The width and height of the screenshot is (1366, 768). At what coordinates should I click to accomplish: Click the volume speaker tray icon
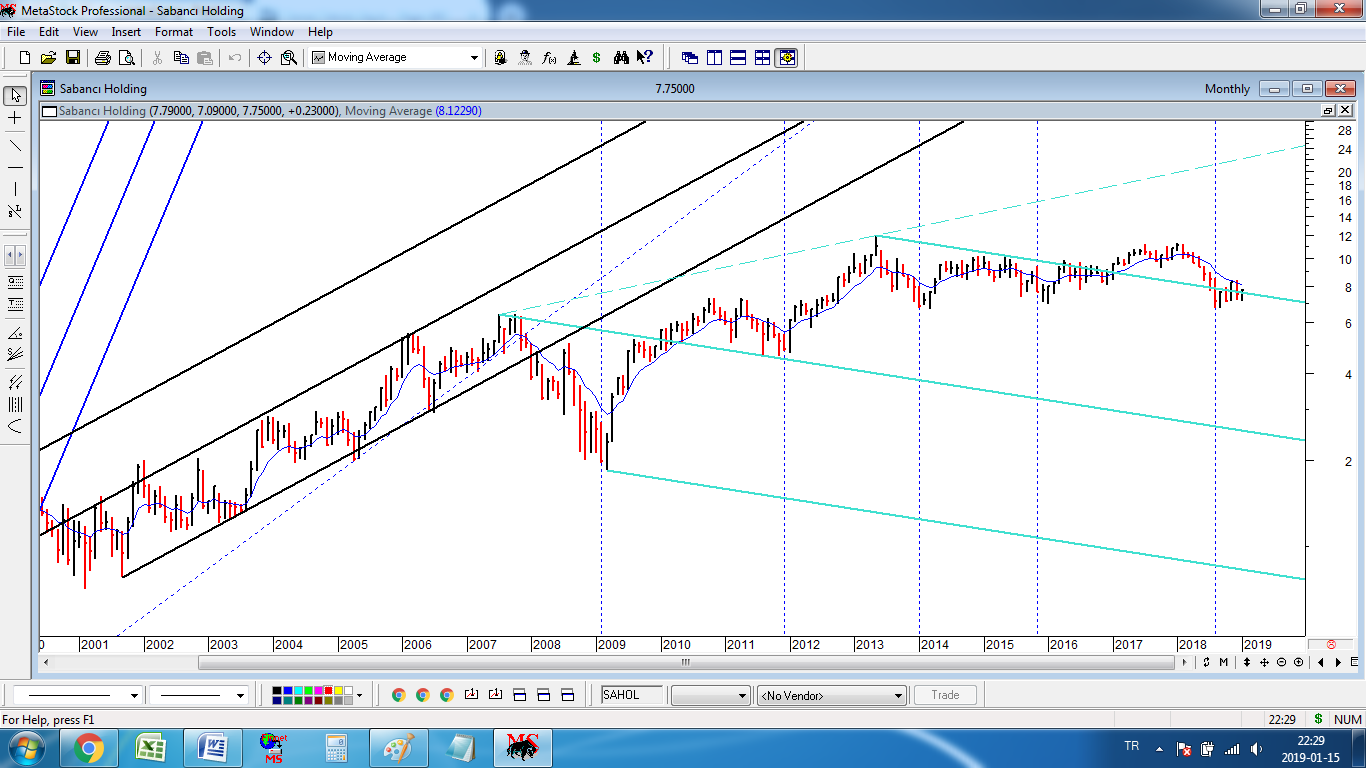1255,748
